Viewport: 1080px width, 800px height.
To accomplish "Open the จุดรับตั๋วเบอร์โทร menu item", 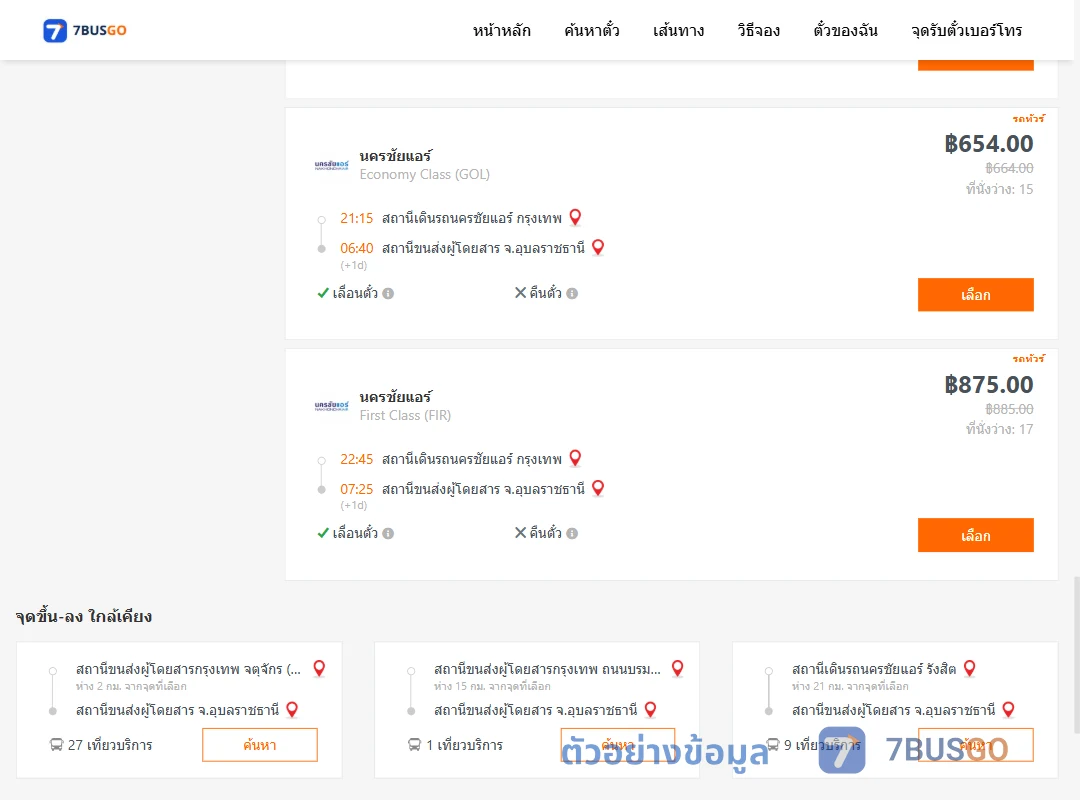I will click(966, 30).
